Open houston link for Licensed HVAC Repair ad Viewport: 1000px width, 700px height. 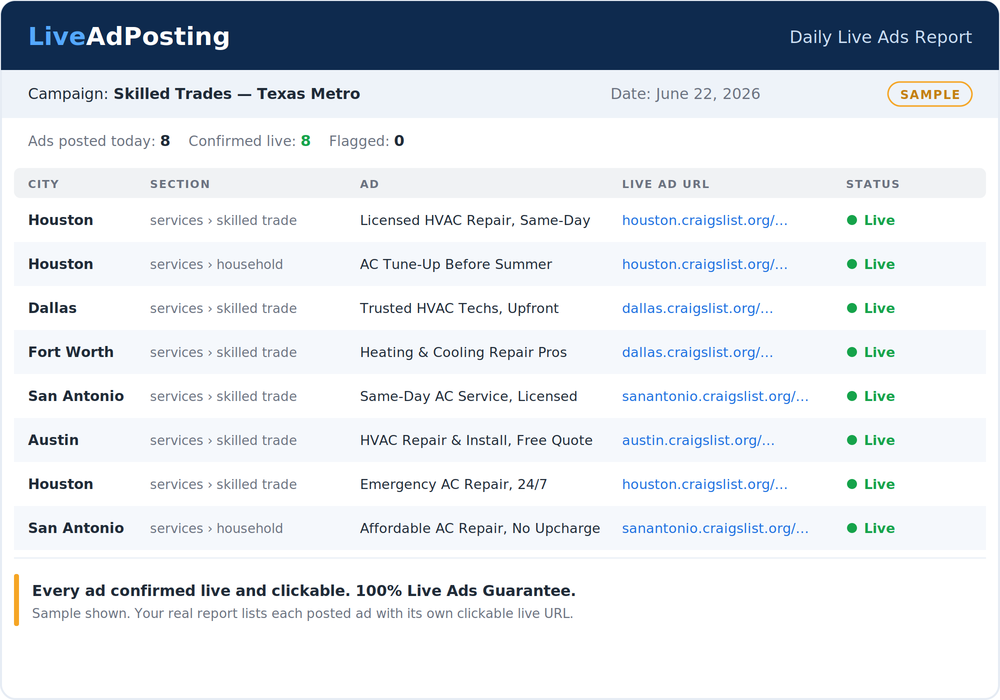tap(704, 220)
